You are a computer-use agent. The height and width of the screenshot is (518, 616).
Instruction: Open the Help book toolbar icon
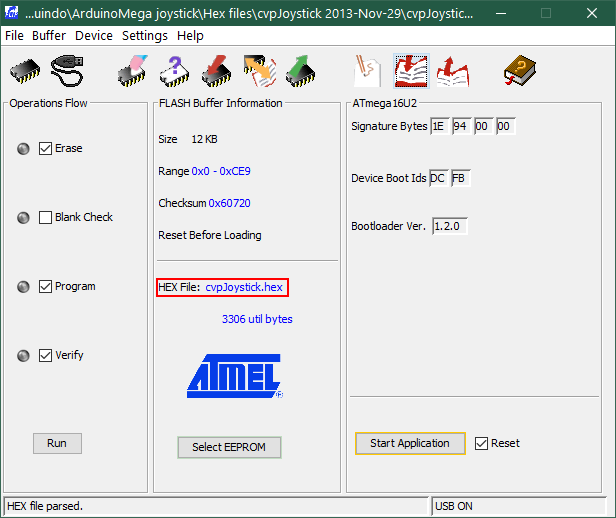(520, 71)
